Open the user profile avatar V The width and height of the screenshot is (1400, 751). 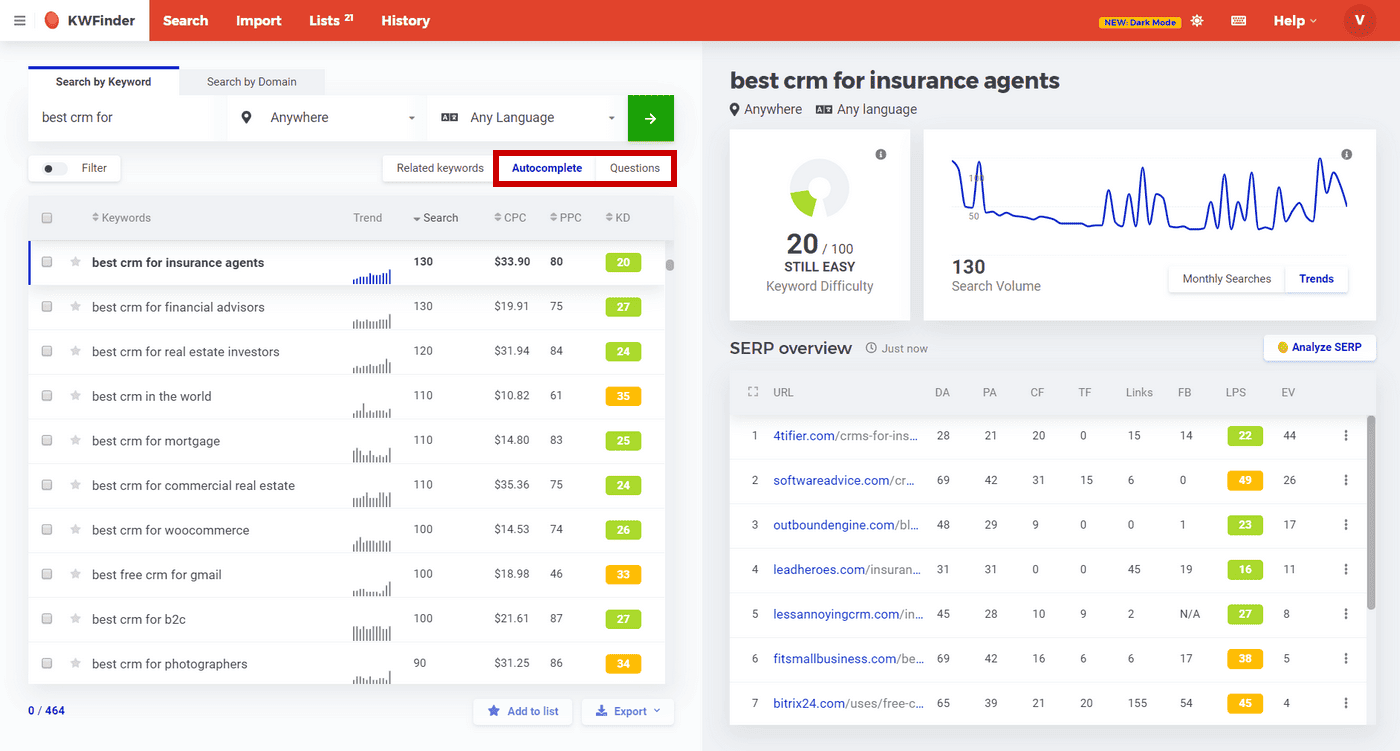[x=1359, y=20]
